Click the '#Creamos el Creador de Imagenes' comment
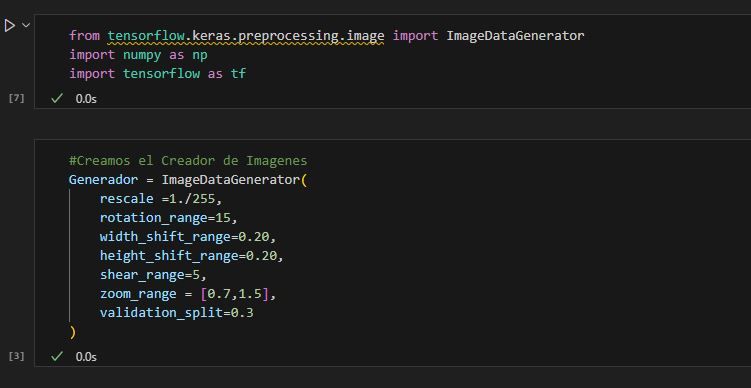This screenshot has width=751, height=388. coord(188,160)
